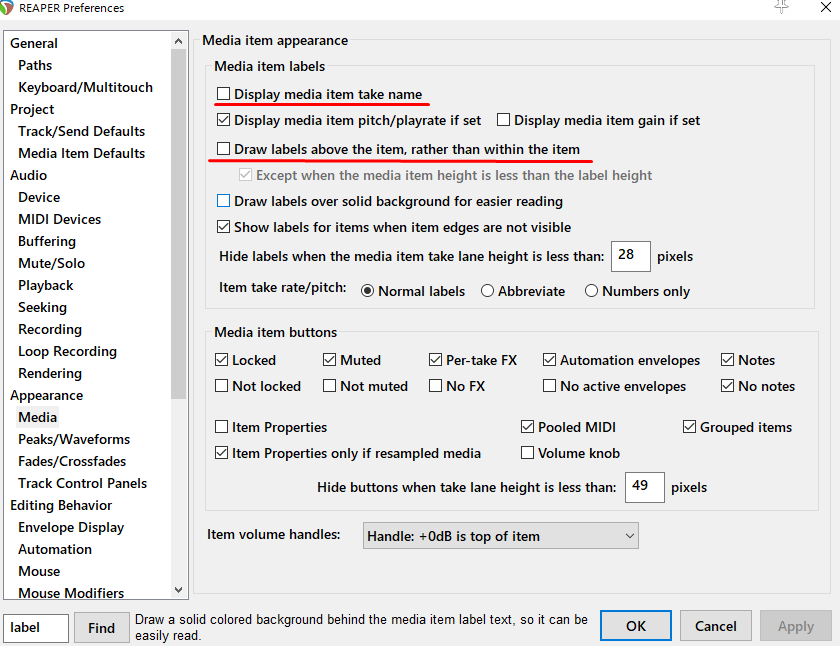Open Track/Send Defaults page

pyautogui.click(x=81, y=131)
